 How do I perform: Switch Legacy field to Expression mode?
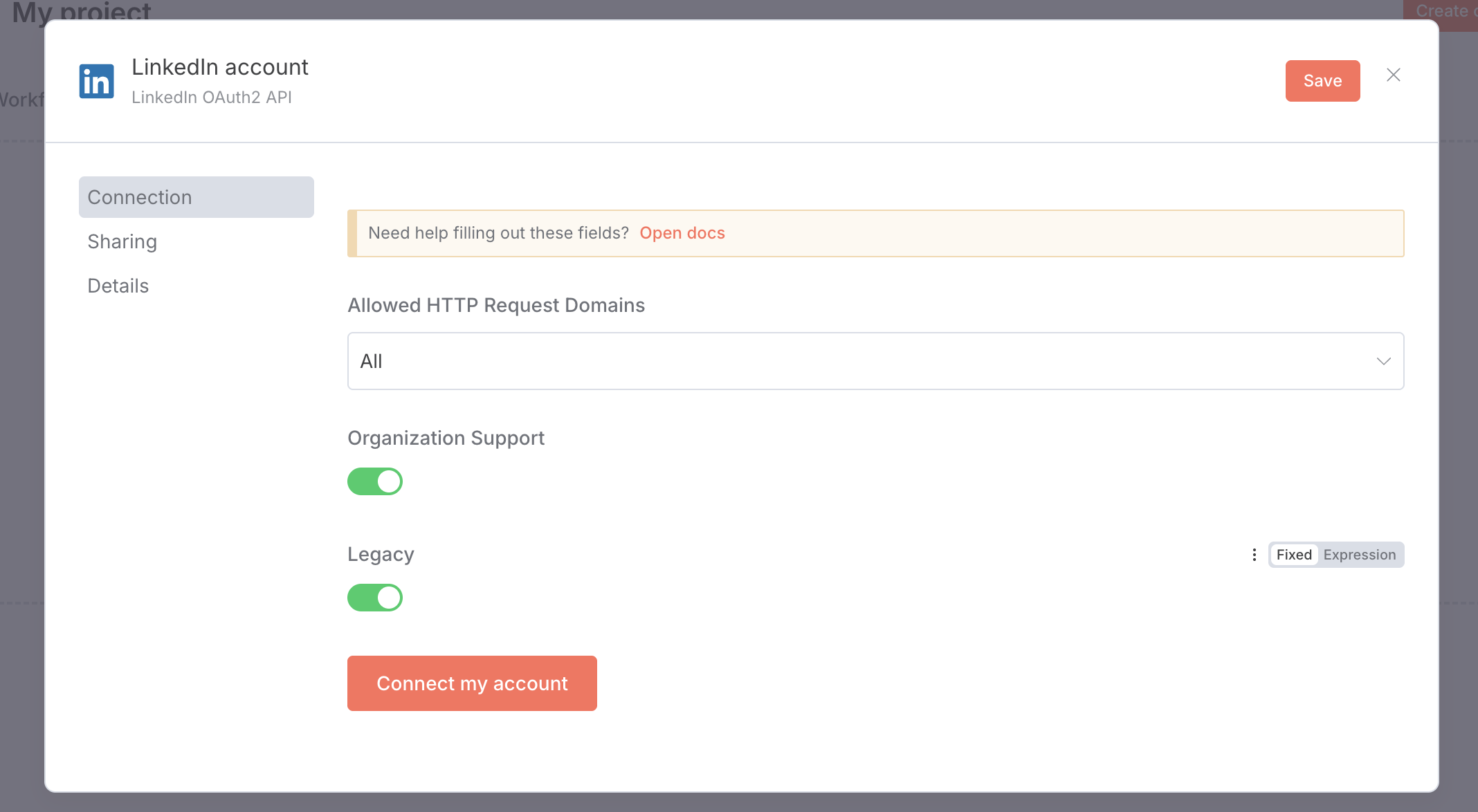1359,555
